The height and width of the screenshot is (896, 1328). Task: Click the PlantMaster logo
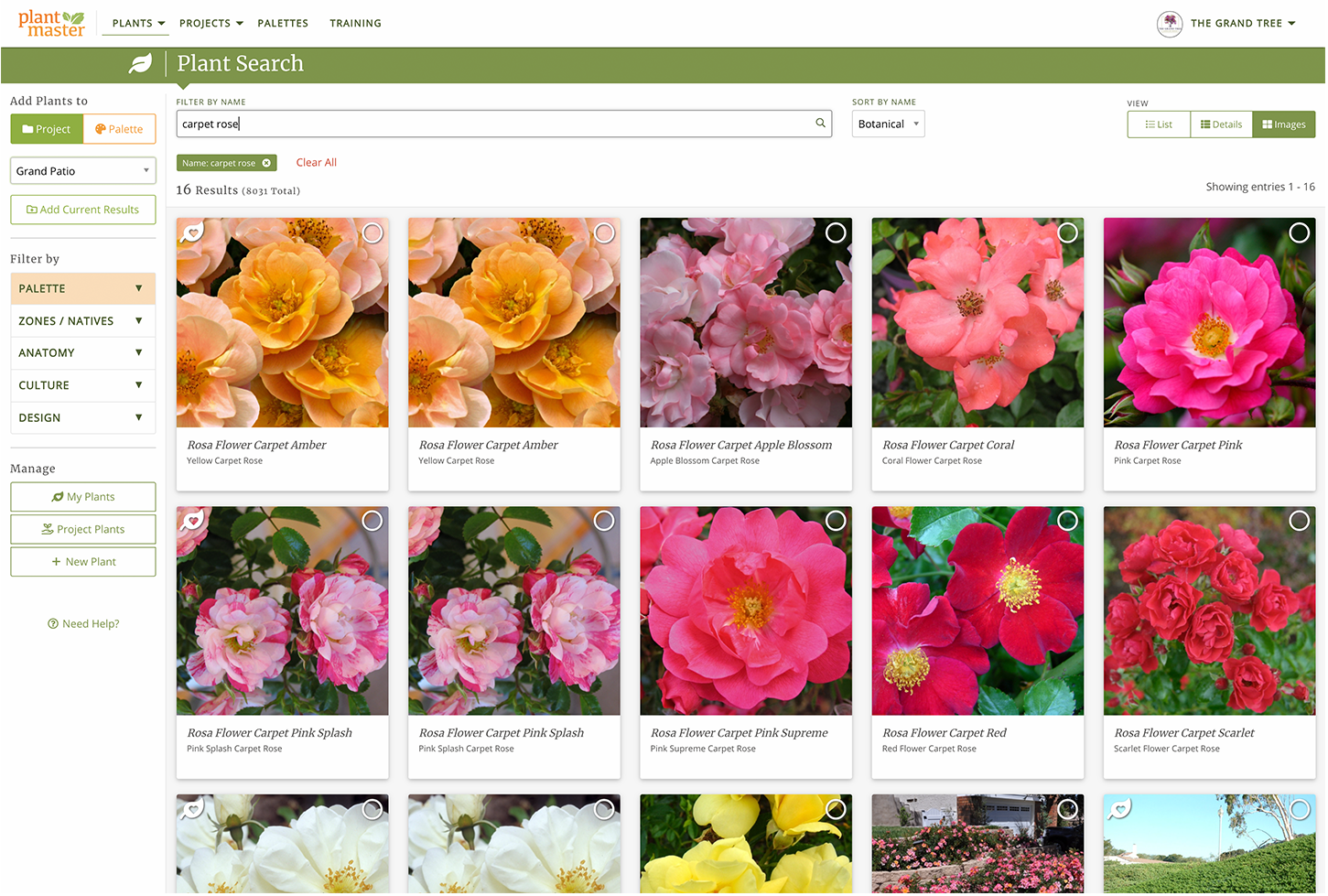pyautogui.click(x=51, y=23)
